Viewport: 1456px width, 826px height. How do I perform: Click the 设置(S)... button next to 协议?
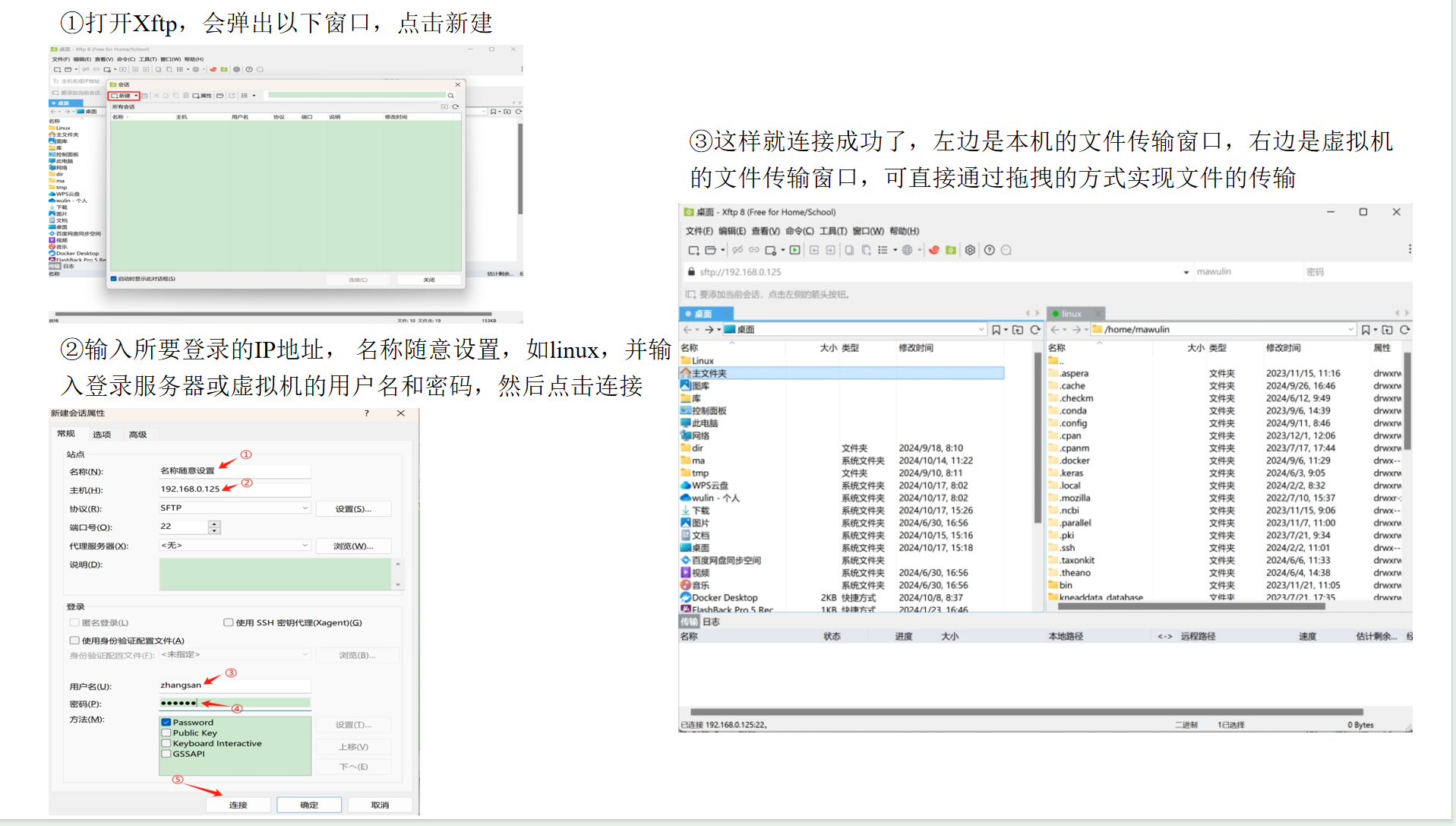[353, 508]
